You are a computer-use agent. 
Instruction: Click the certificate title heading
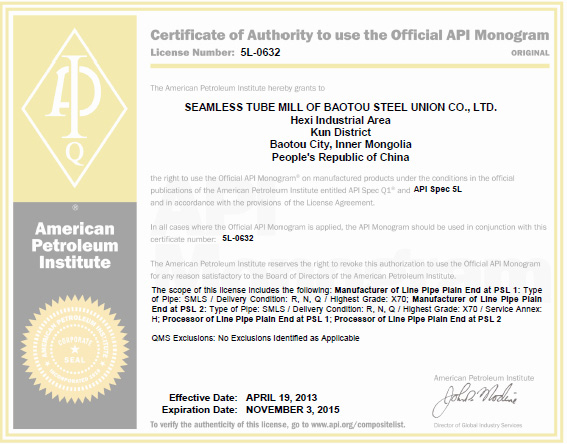pos(350,35)
